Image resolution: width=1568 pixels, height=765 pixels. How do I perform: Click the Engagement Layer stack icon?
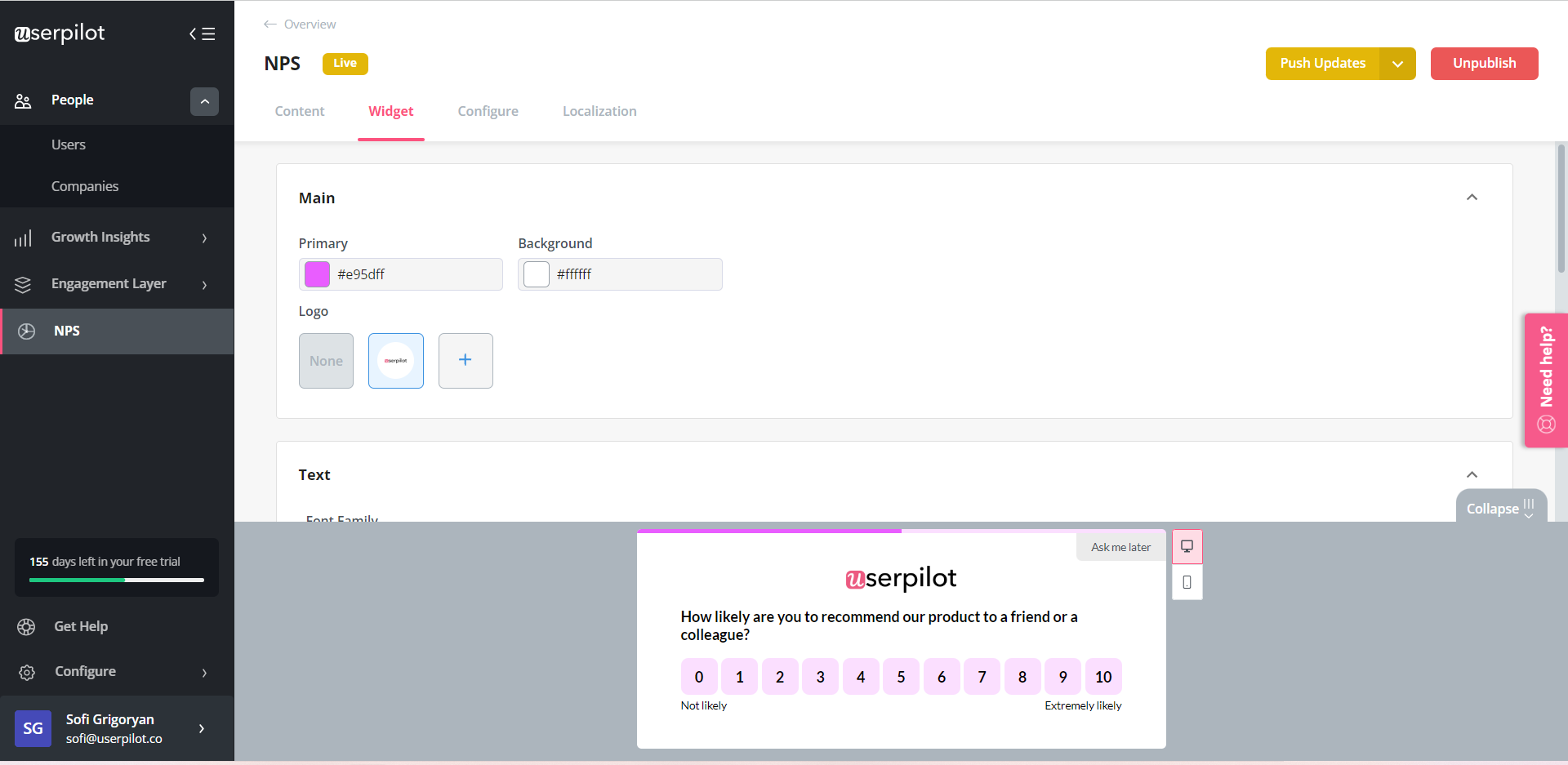[x=23, y=284]
